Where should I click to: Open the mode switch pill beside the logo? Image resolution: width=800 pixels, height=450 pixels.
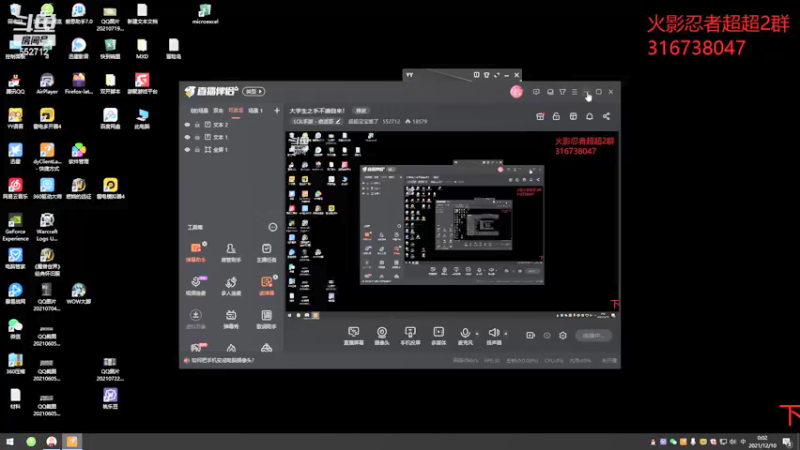pos(254,92)
